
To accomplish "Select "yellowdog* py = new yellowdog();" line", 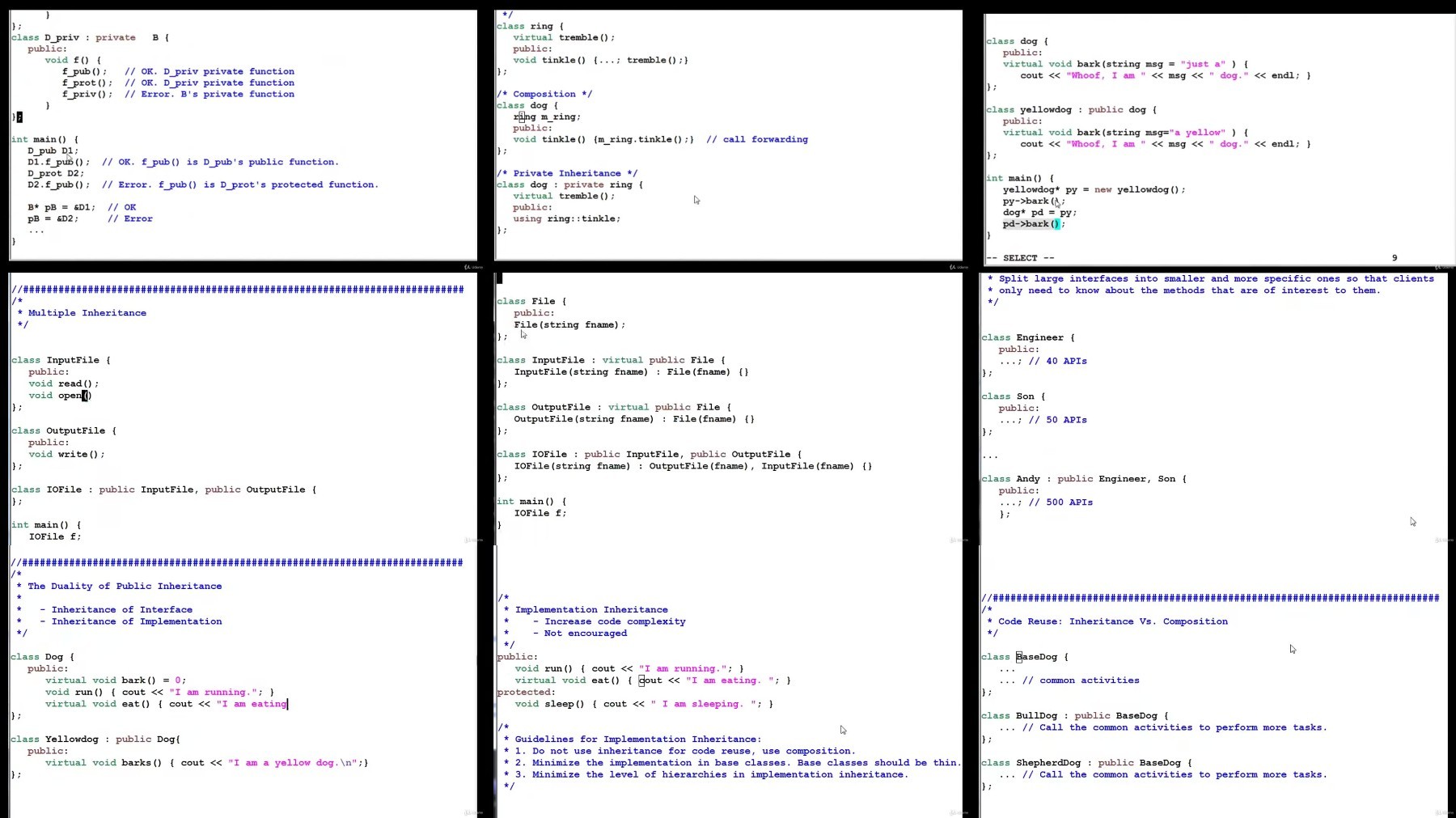I will click(x=1094, y=189).
